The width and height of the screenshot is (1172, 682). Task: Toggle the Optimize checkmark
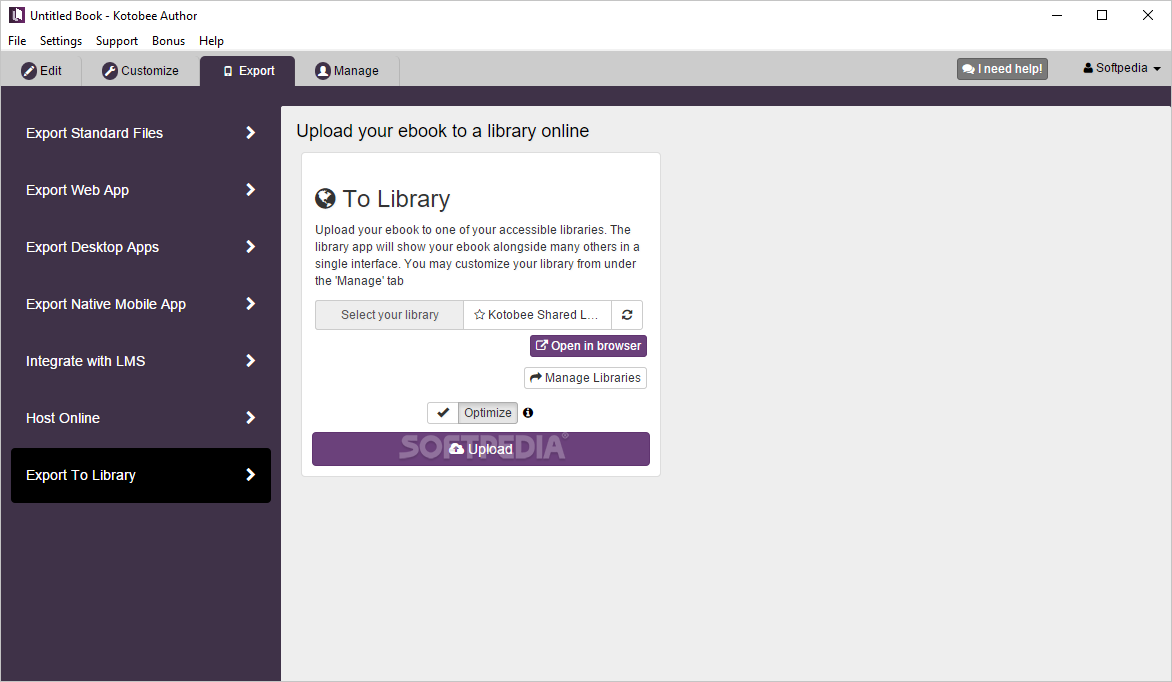(442, 413)
